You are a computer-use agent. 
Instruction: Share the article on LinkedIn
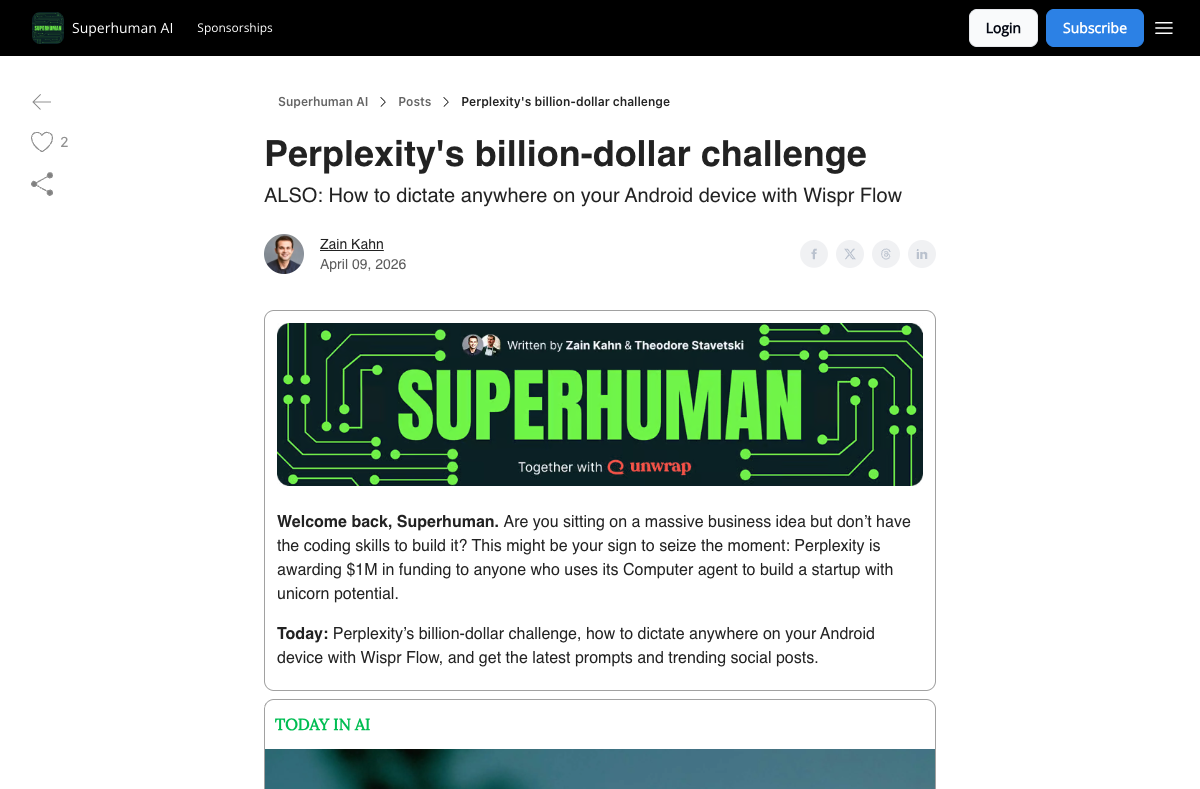pos(922,254)
